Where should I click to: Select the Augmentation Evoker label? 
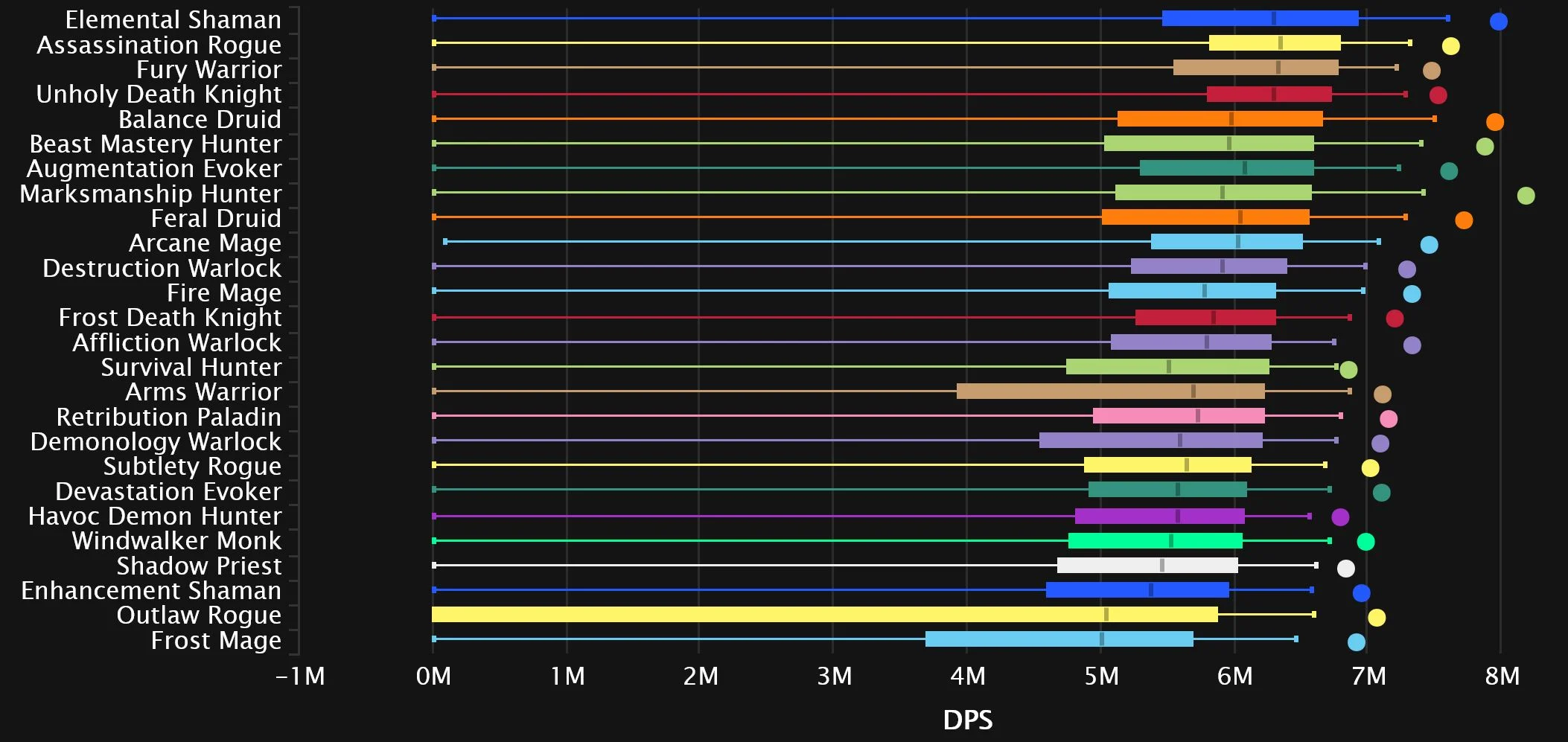click(x=154, y=169)
